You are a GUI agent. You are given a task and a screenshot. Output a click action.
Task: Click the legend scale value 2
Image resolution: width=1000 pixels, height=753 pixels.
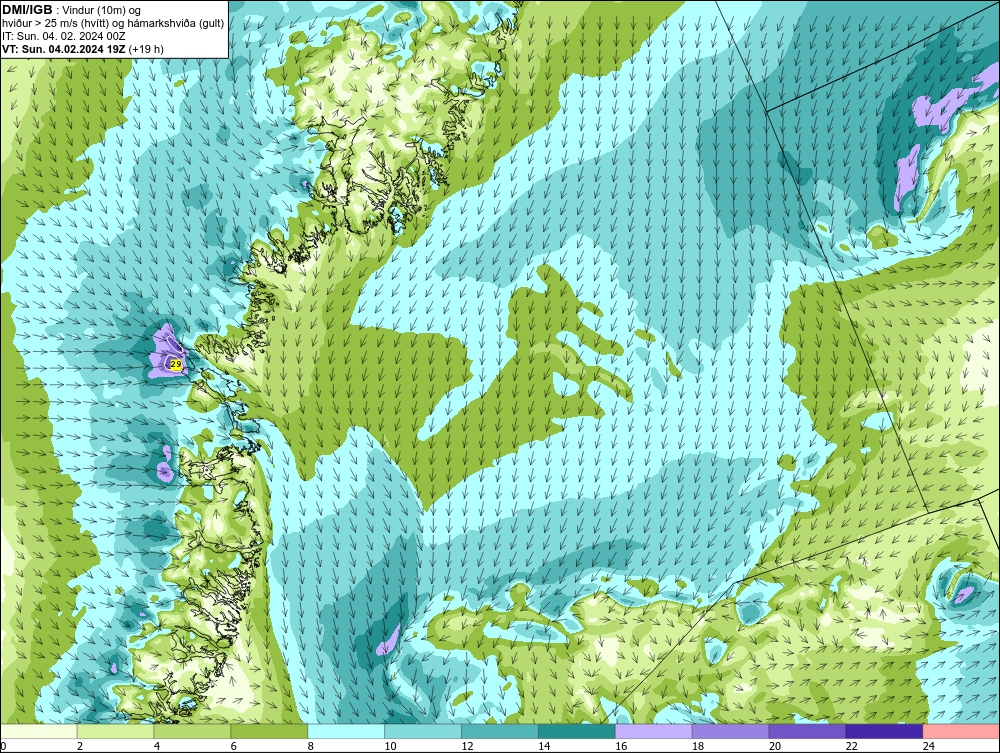[80, 746]
